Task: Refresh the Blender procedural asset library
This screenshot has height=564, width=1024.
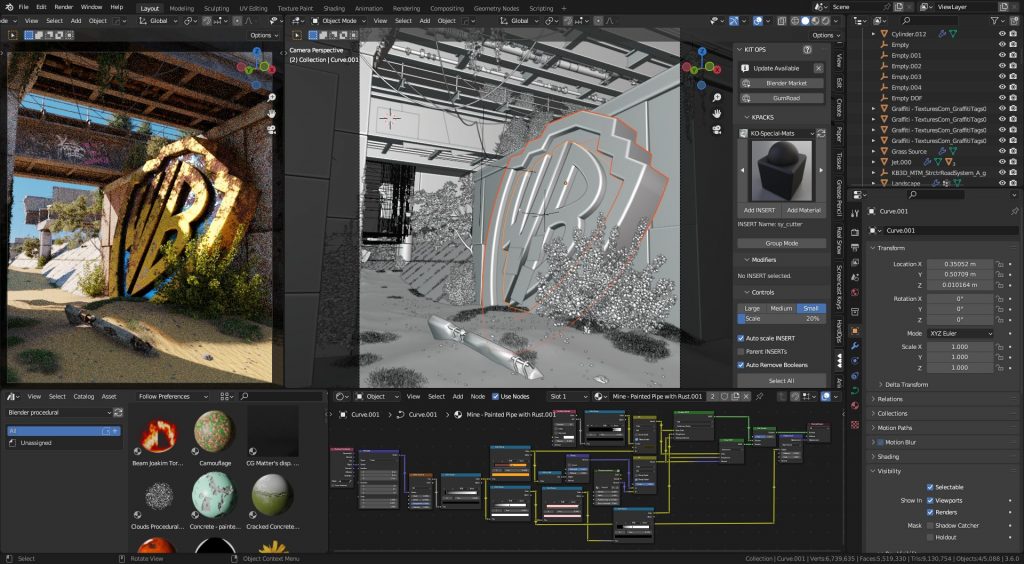Action: point(118,413)
